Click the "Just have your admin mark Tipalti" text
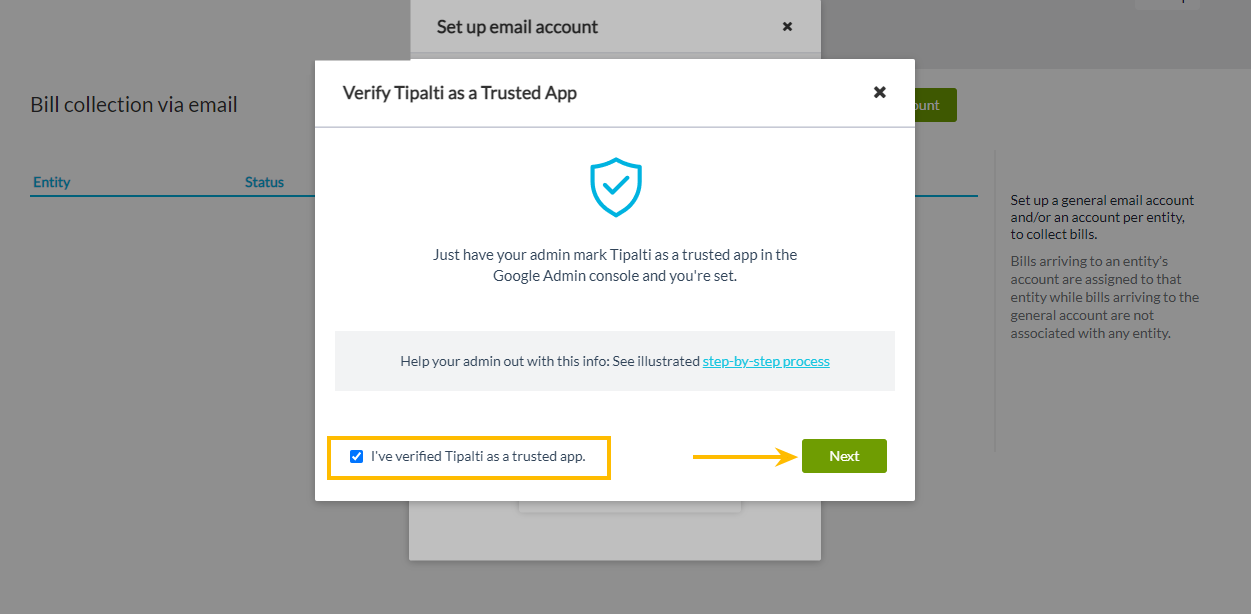The width and height of the screenshot is (1251, 614). point(615,254)
